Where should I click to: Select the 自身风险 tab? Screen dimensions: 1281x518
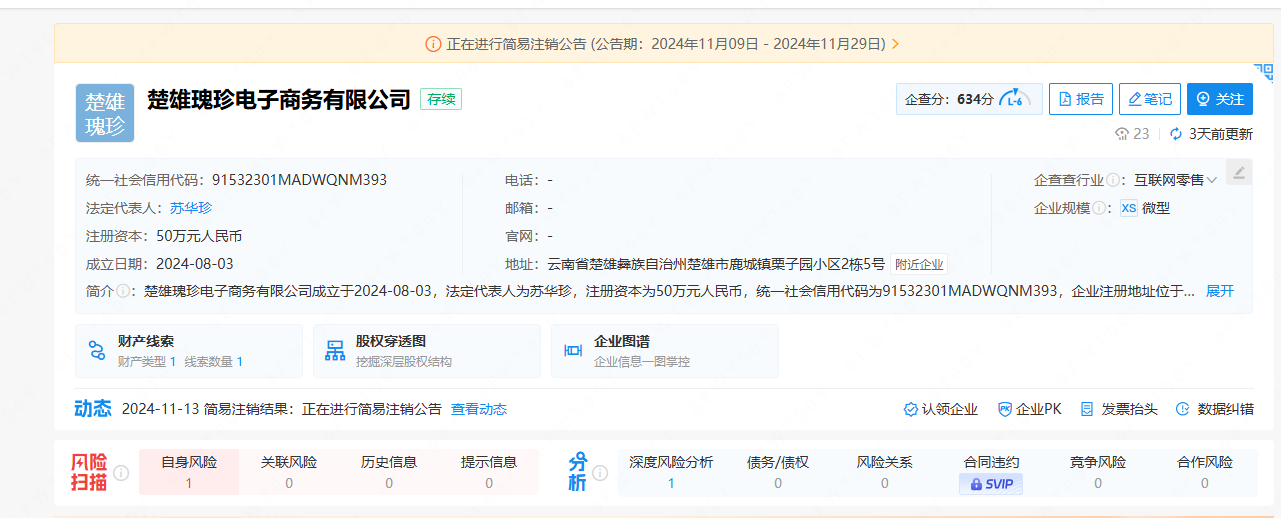tap(189, 473)
